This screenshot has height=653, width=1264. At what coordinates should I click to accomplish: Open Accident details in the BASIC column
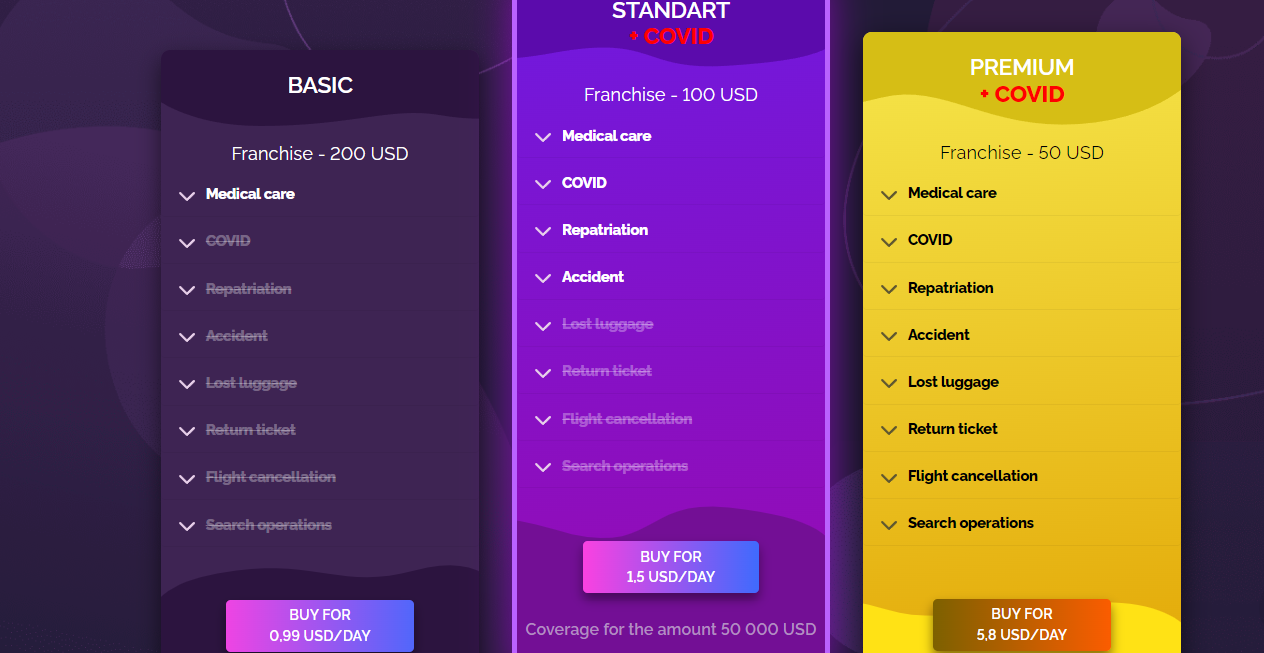click(237, 335)
